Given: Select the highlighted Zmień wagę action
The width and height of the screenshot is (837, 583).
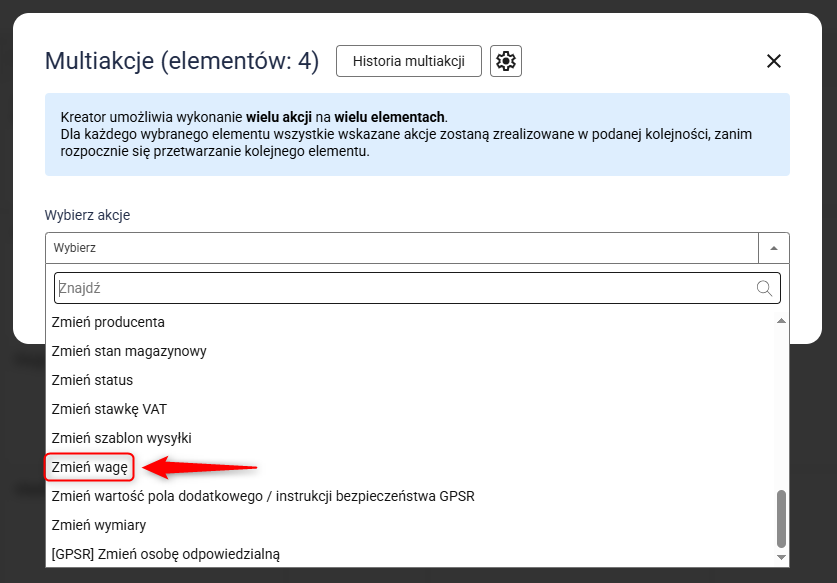Looking at the screenshot, I should coord(90,467).
